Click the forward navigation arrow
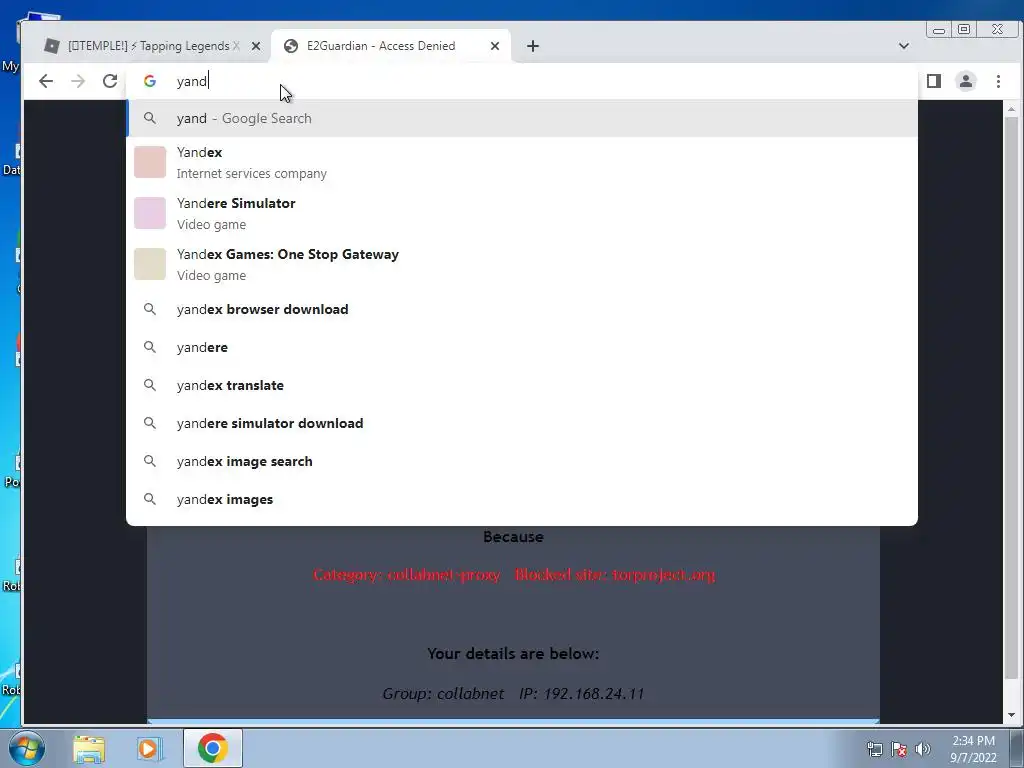 click(78, 81)
